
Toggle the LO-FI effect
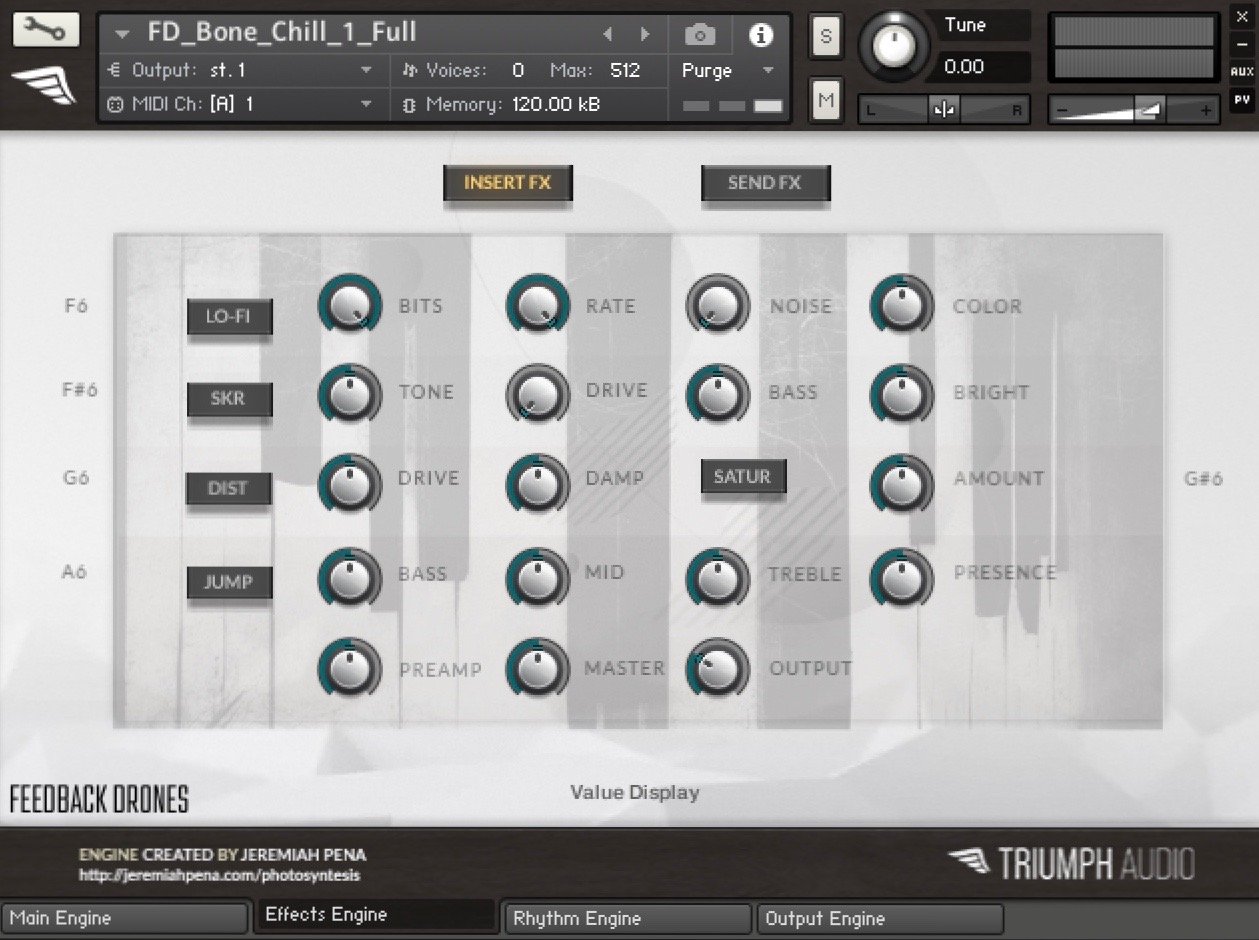pos(228,317)
